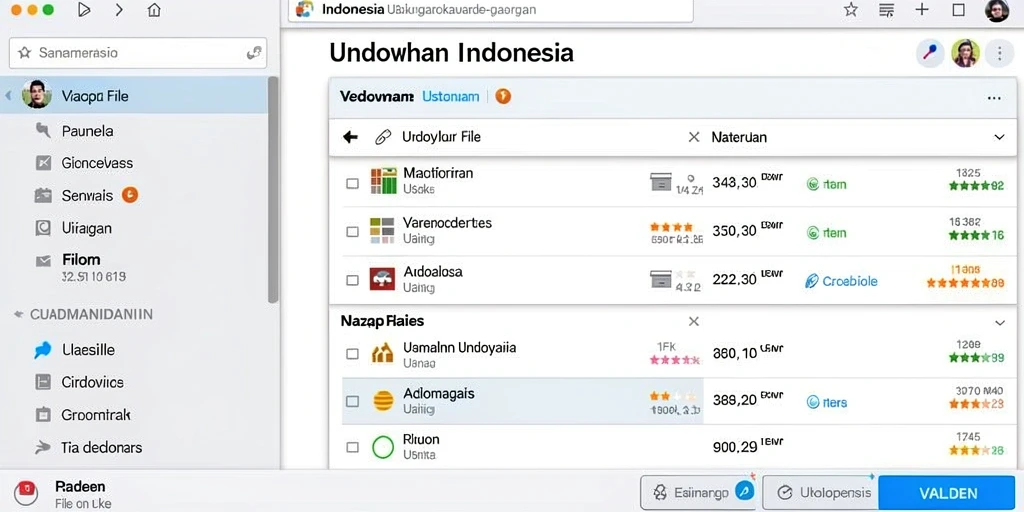Click the Esiinargo button
The image size is (1024, 512).
[x=698, y=492]
